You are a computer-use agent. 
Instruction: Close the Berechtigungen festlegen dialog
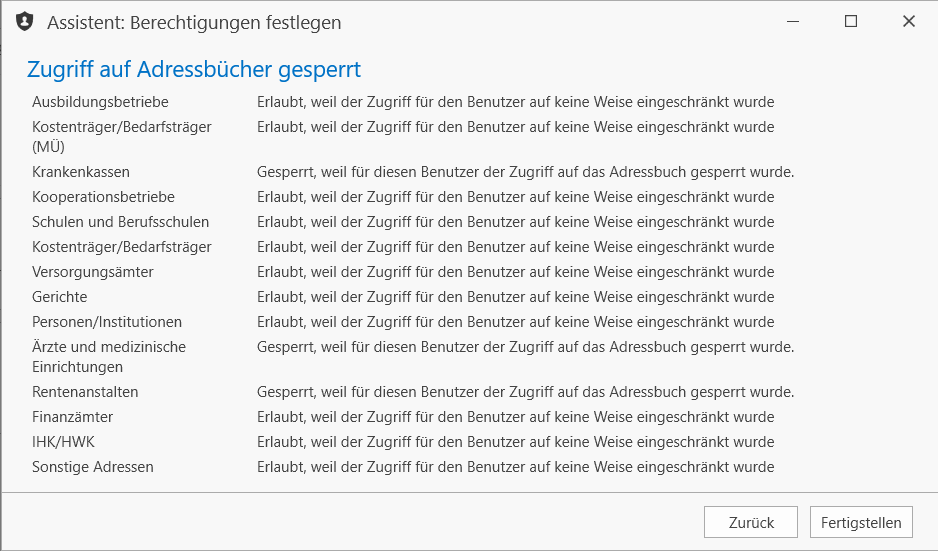click(909, 22)
